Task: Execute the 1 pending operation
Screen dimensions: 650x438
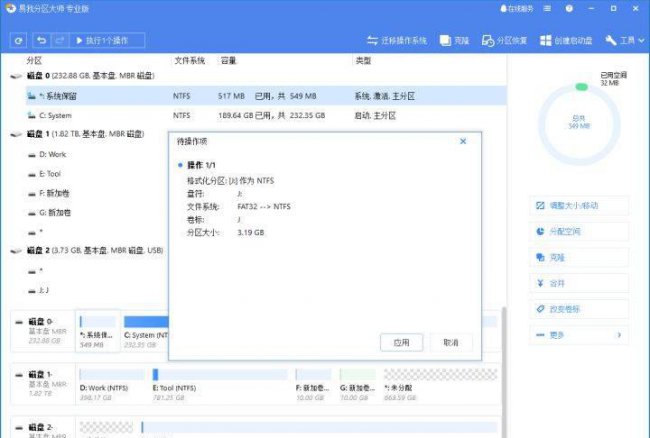Action: click(107, 40)
